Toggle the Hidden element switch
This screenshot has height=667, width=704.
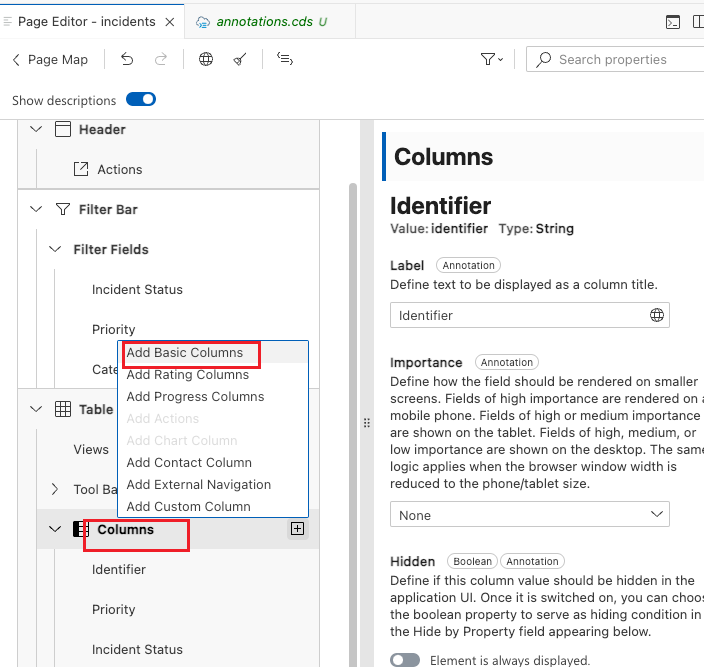pyautogui.click(x=405, y=660)
